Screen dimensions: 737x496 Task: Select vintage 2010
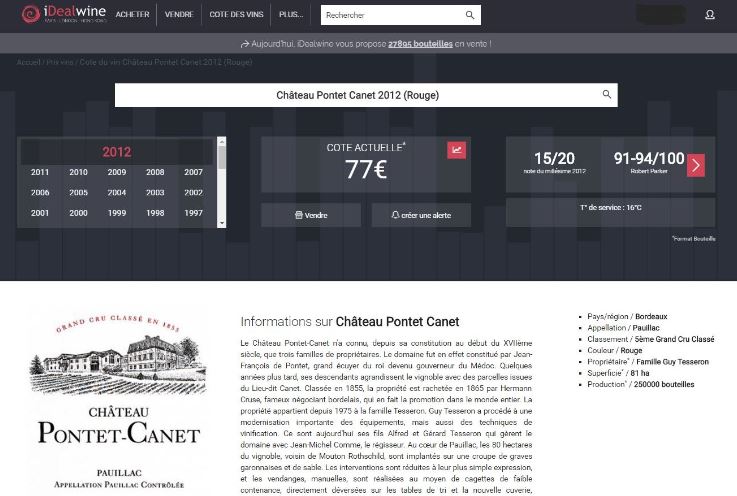78,172
